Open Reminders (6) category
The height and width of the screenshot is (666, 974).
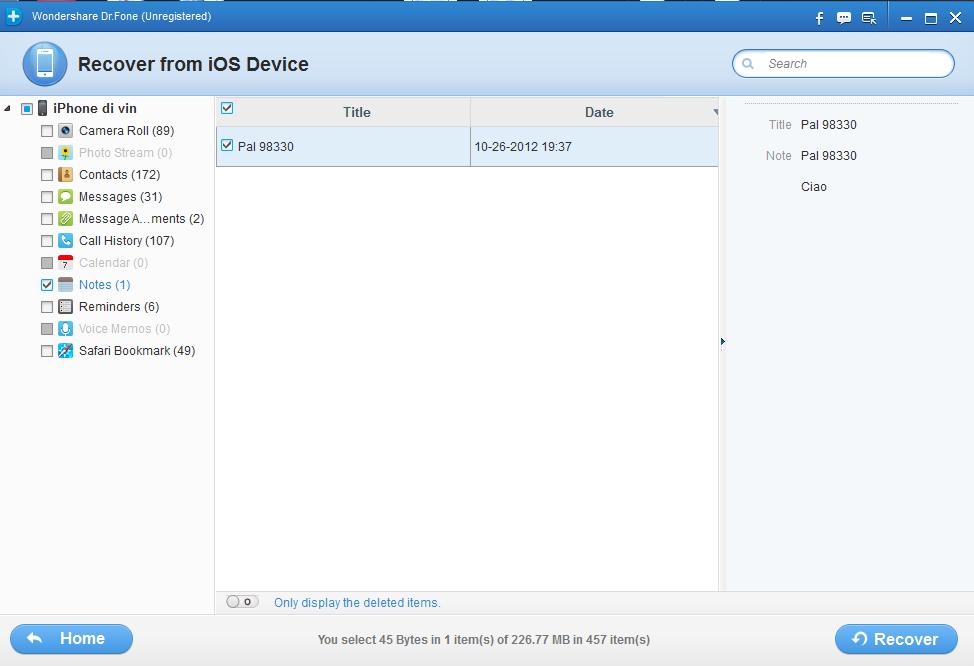119,307
